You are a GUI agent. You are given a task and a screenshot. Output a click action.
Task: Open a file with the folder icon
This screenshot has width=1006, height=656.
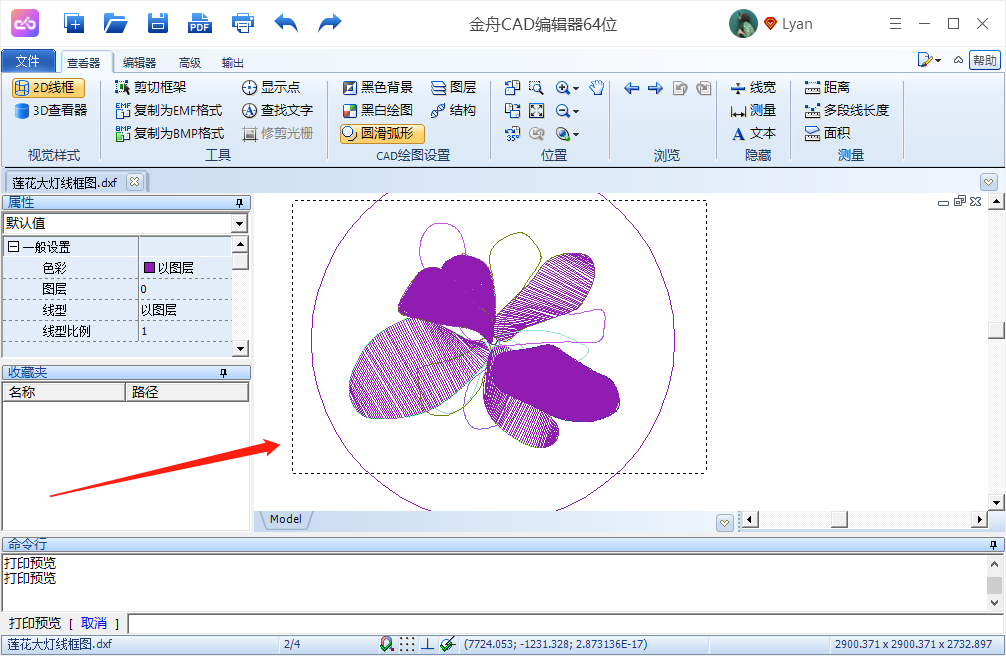click(116, 23)
